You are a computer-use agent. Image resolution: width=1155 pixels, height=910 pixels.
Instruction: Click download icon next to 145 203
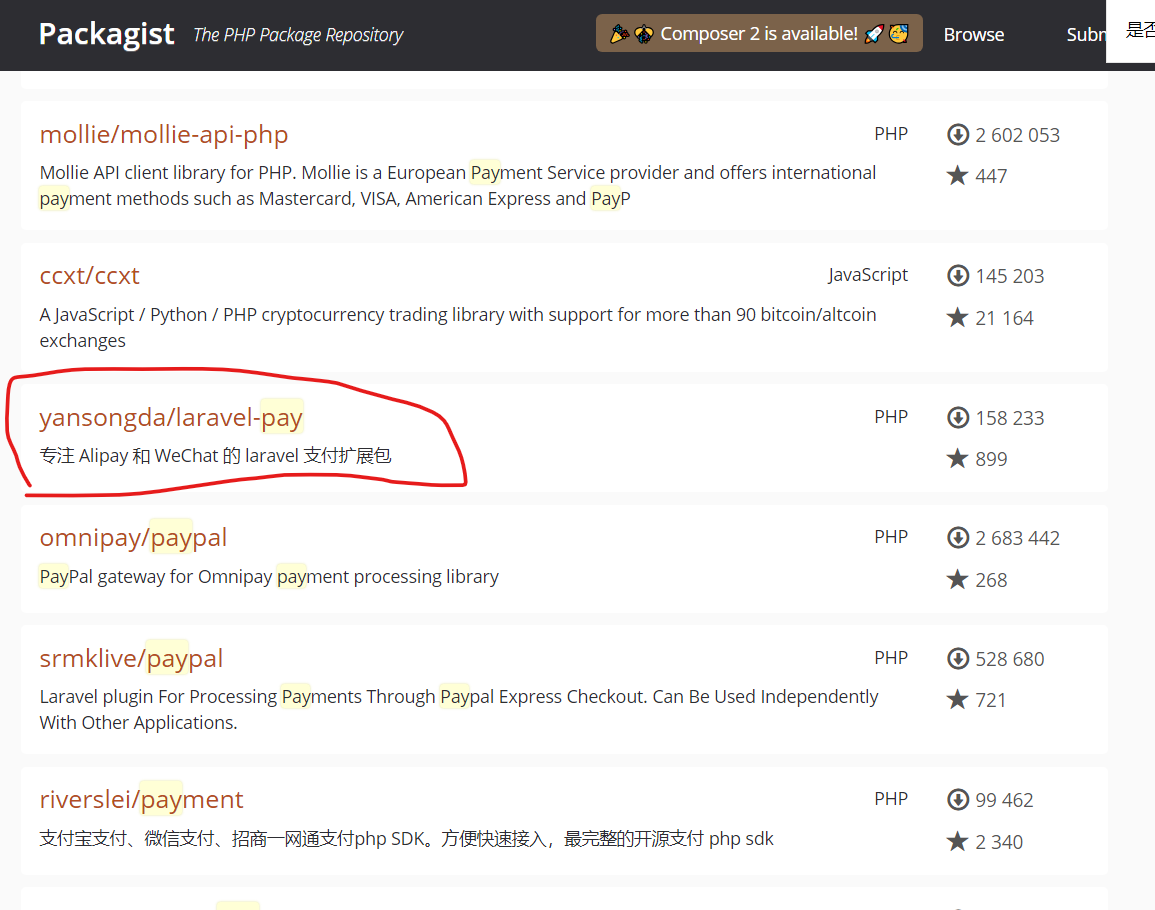click(958, 276)
